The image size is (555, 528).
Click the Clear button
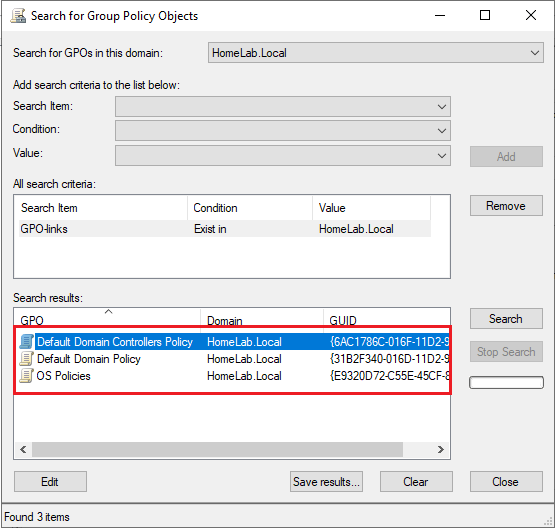tap(416, 482)
